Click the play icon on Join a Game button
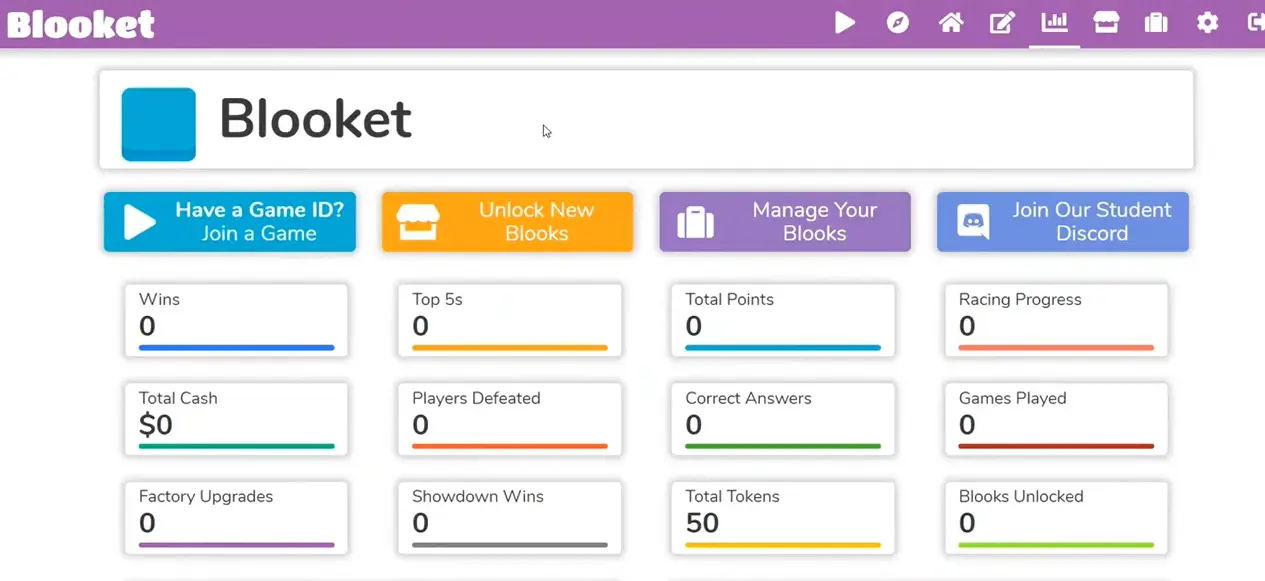 pyautogui.click(x=140, y=222)
